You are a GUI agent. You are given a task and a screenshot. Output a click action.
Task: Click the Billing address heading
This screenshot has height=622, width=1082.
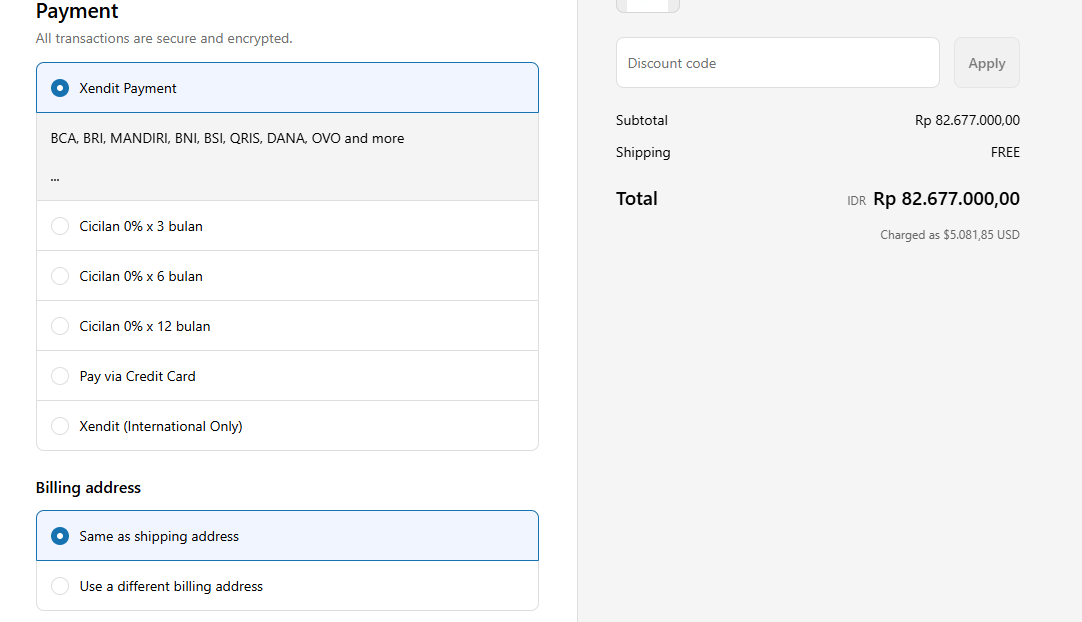click(x=88, y=488)
